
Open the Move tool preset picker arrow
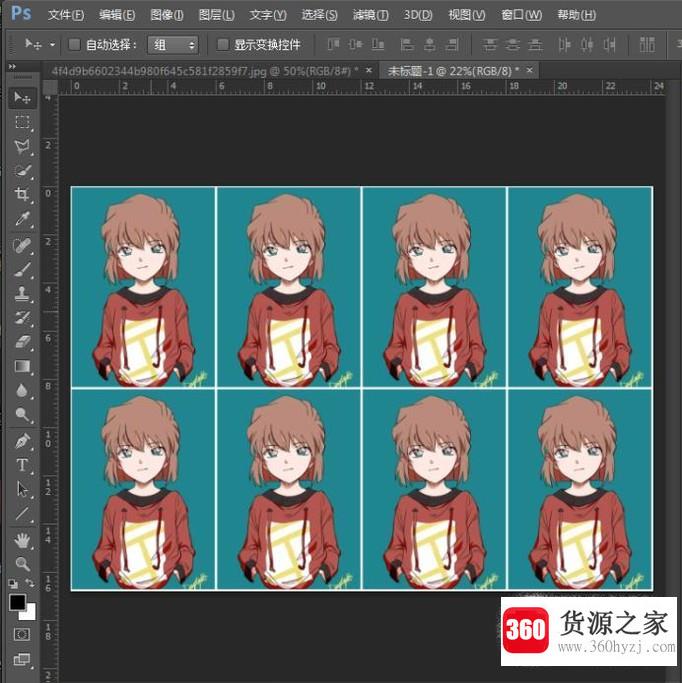52,44
